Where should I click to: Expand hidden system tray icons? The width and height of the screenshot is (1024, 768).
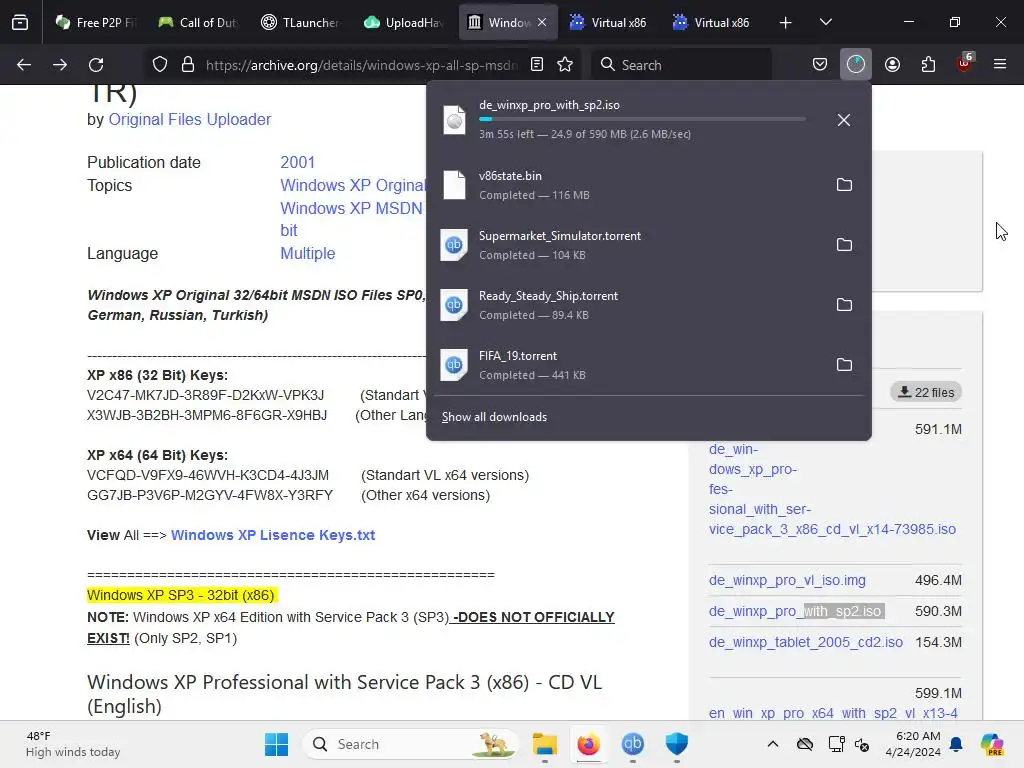click(773, 744)
